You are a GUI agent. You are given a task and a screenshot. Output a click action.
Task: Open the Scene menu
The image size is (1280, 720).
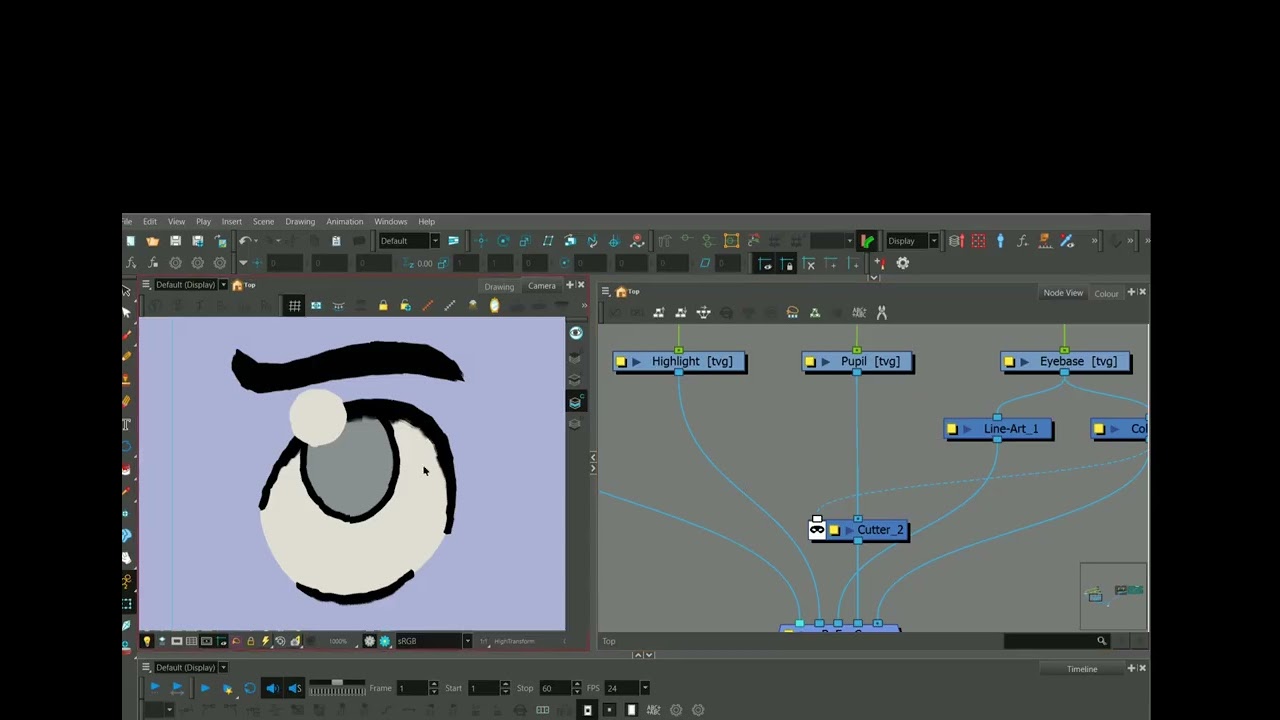(x=263, y=222)
